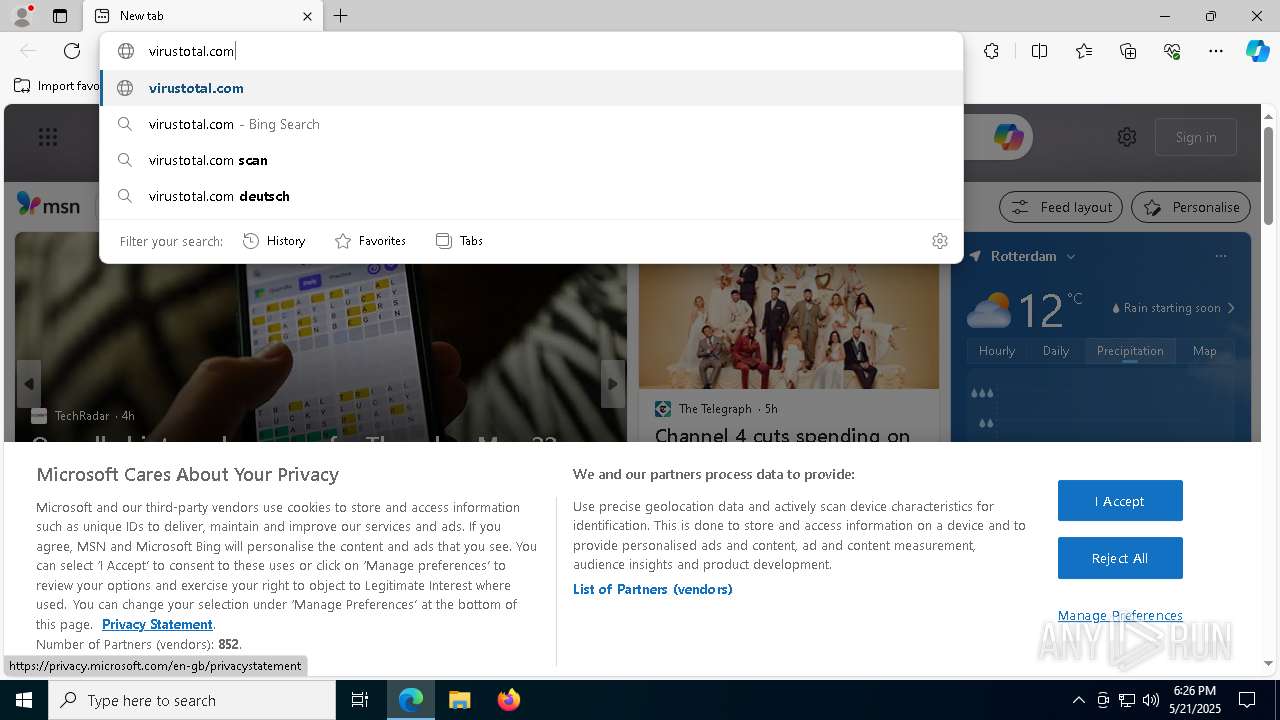Open the Privacy Statement link

coord(157,624)
